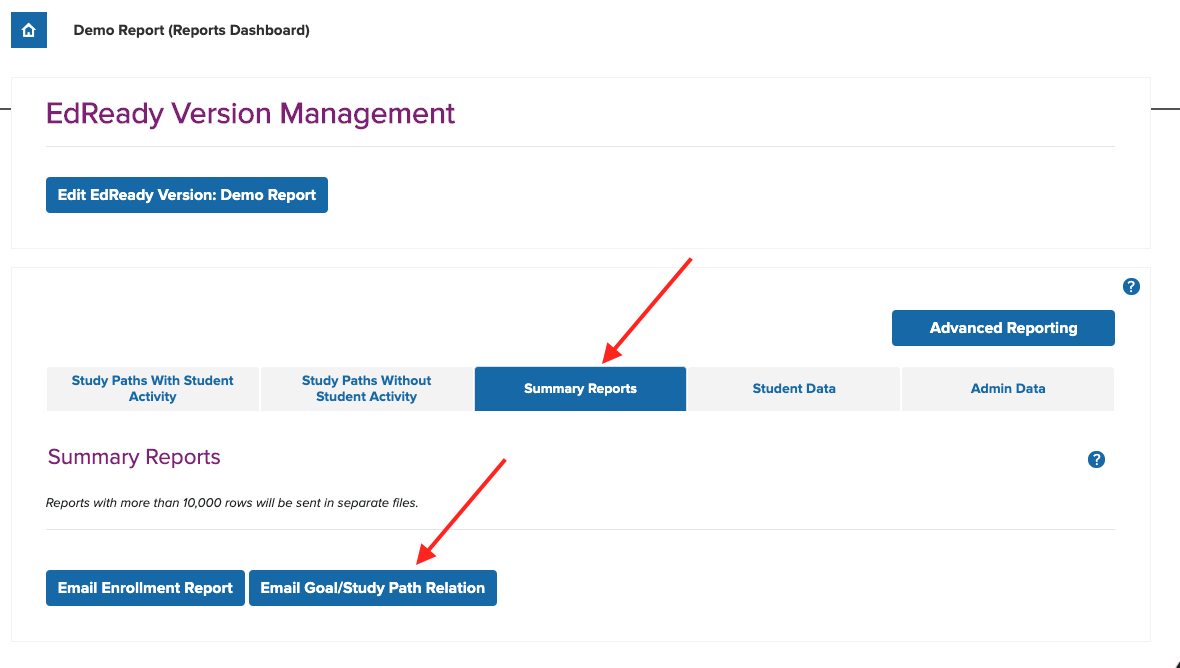The width and height of the screenshot is (1180, 668).
Task: Send the Email Enrollment Report
Action: [145, 588]
